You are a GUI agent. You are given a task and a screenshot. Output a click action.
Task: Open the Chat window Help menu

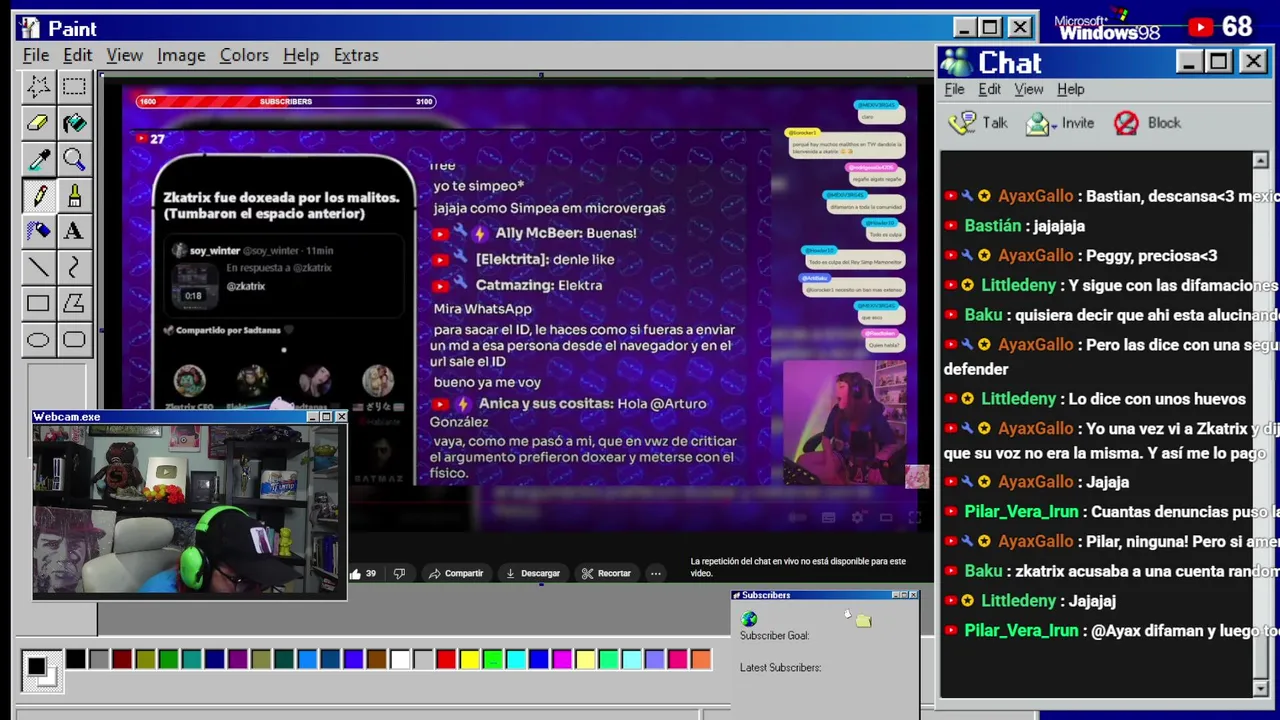(1070, 89)
